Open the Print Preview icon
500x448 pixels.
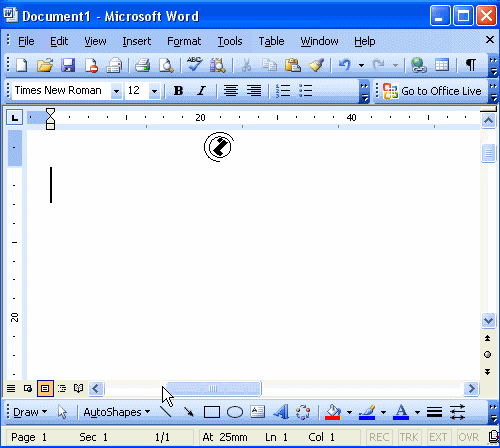166,65
